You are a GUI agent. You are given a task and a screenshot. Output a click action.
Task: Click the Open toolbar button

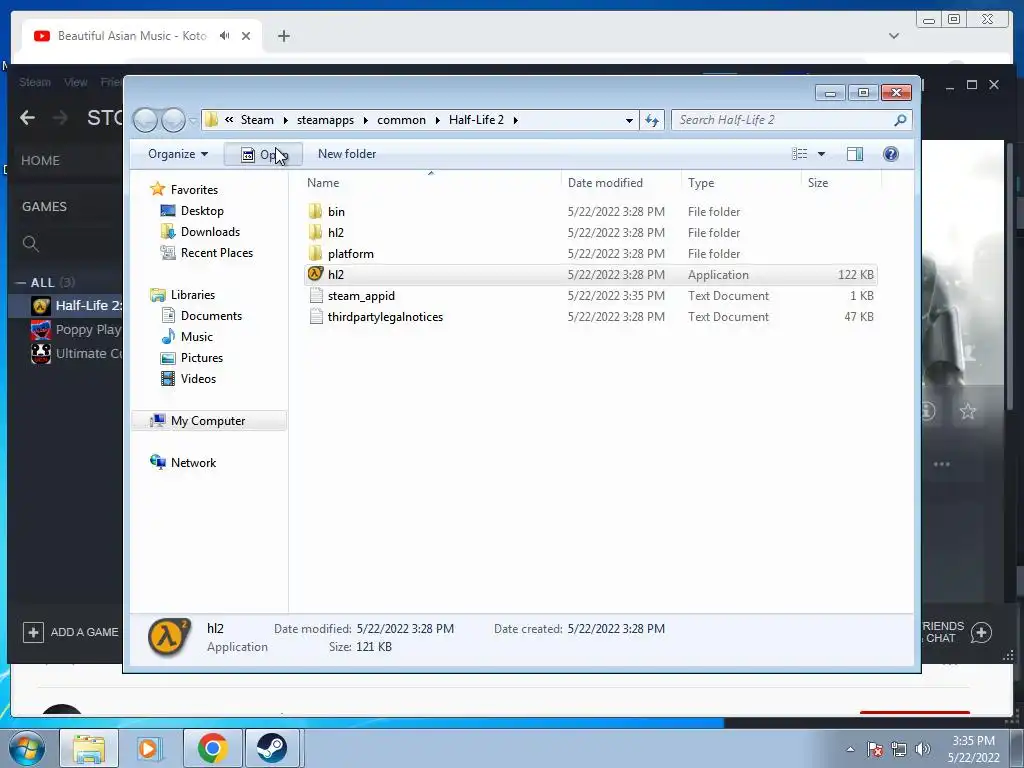coord(263,155)
